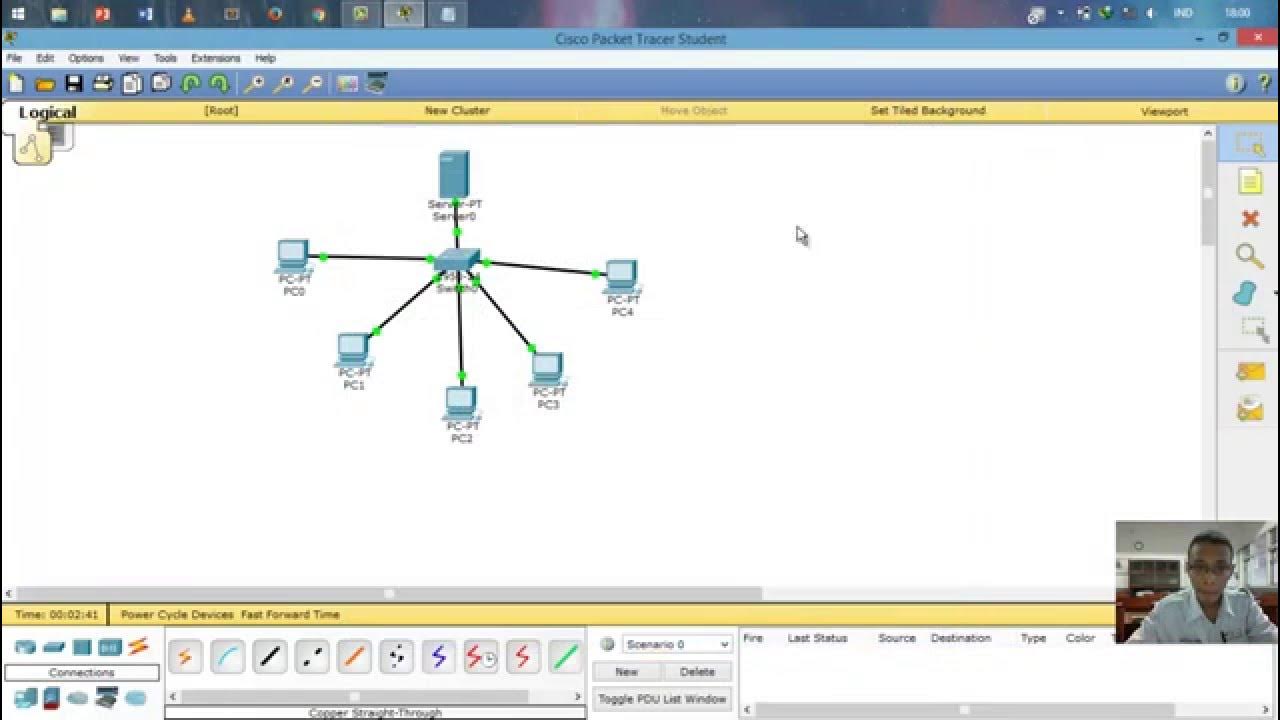1280x720 pixels.
Task: Choose the Place Note tool
Action: point(1250,181)
